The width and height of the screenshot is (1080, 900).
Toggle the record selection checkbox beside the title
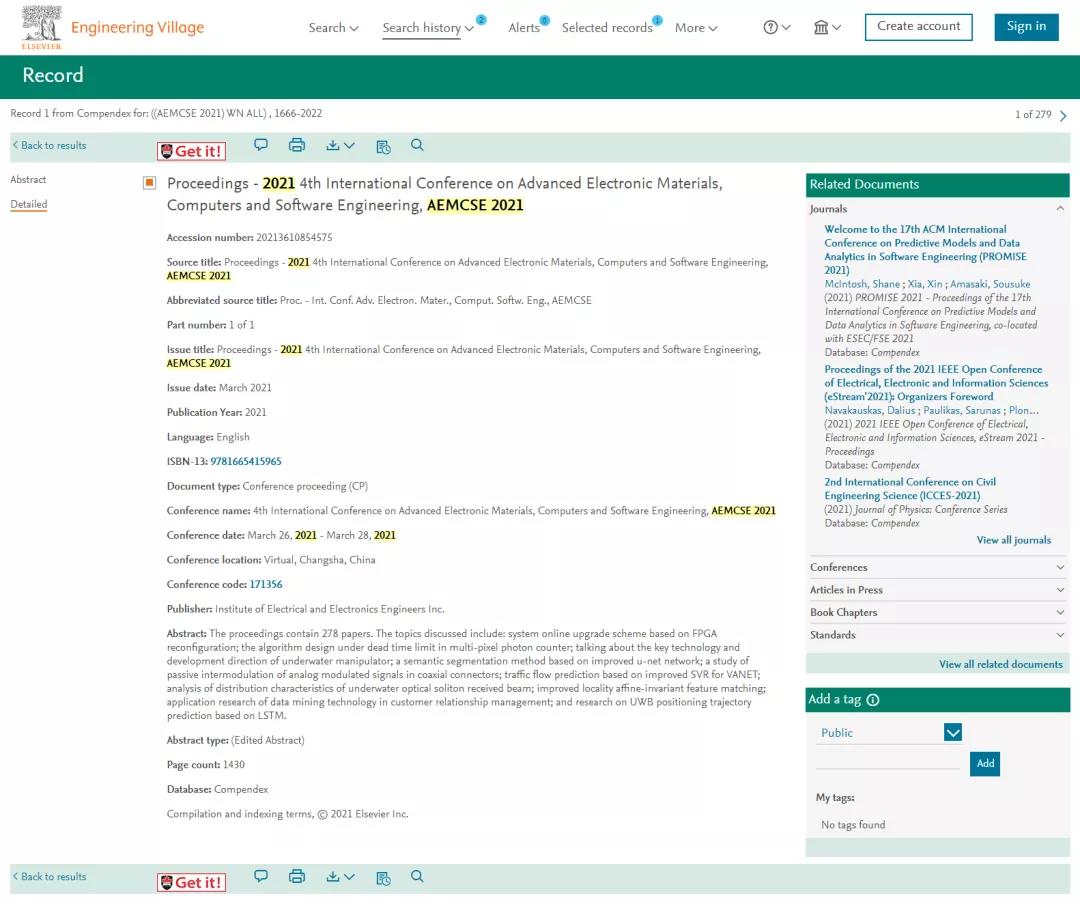coord(149,183)
